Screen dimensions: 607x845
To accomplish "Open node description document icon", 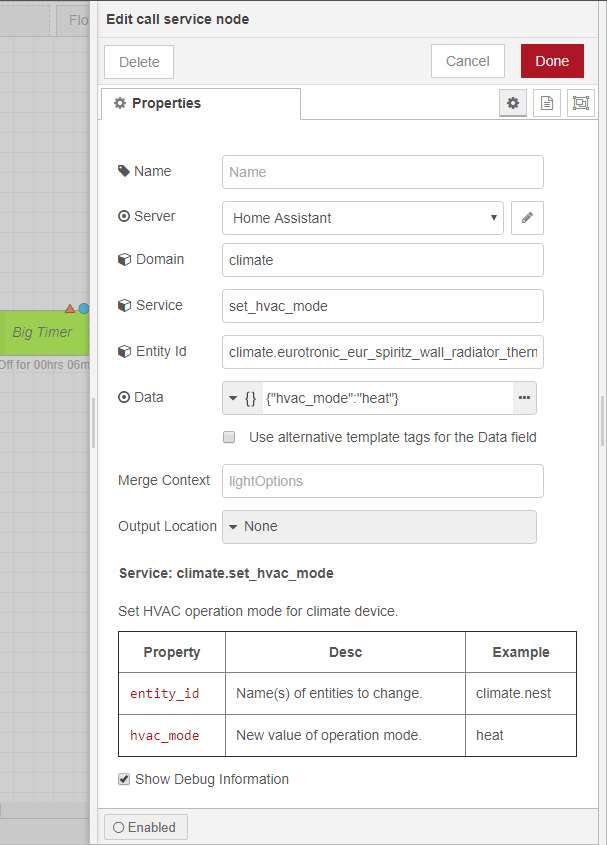I will pos(546,103).
